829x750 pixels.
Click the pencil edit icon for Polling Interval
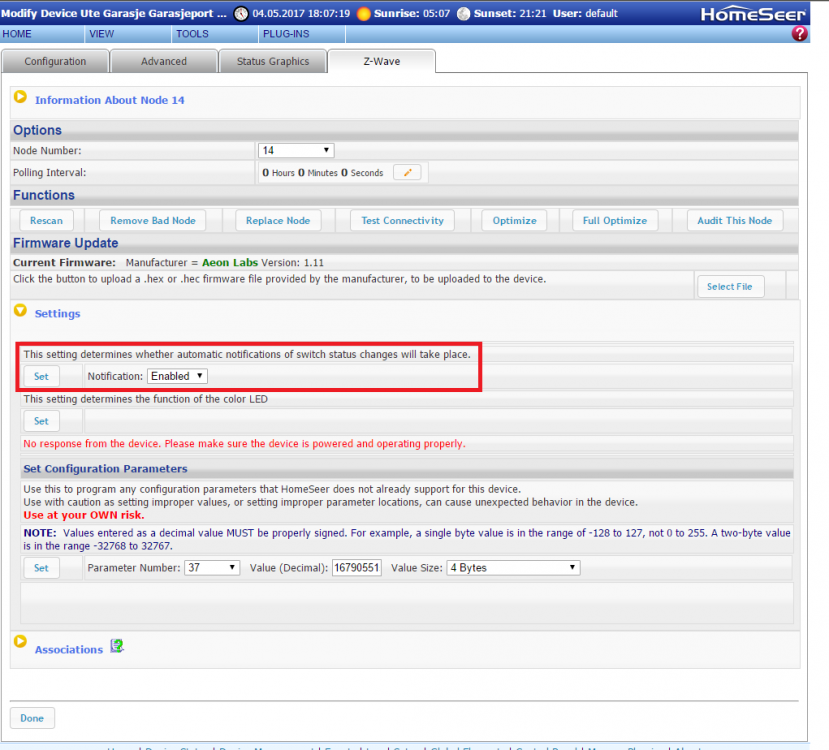pos(407,172)
